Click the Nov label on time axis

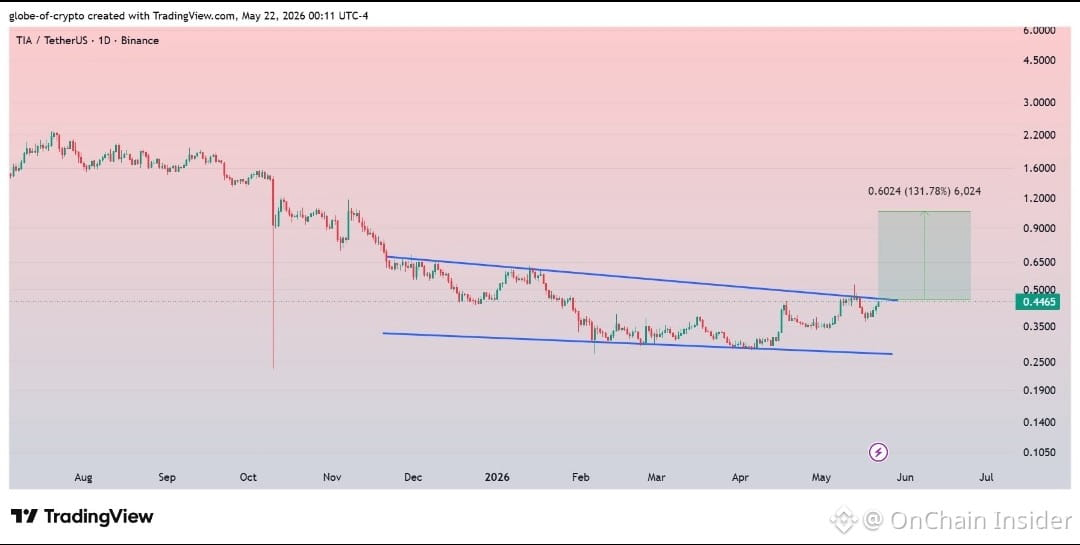point(332,477)
